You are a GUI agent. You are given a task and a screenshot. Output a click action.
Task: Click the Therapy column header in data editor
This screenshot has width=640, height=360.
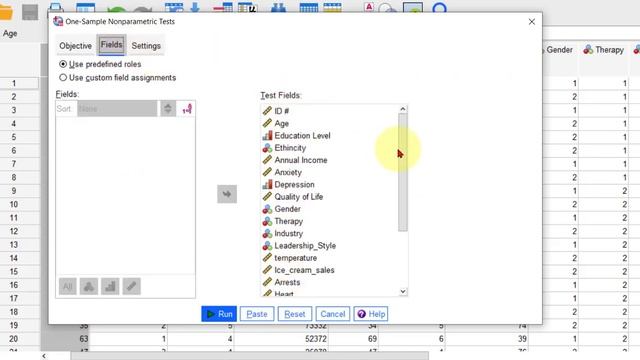pyautogui.click(x=604, y=50)
